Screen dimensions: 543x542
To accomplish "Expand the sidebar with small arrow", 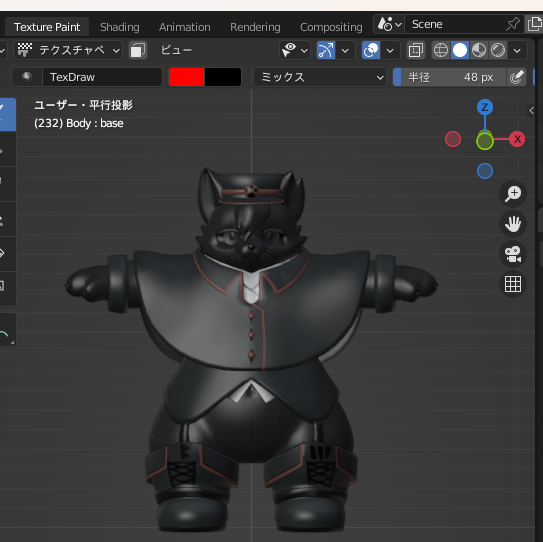I will [x=531, y=110].
